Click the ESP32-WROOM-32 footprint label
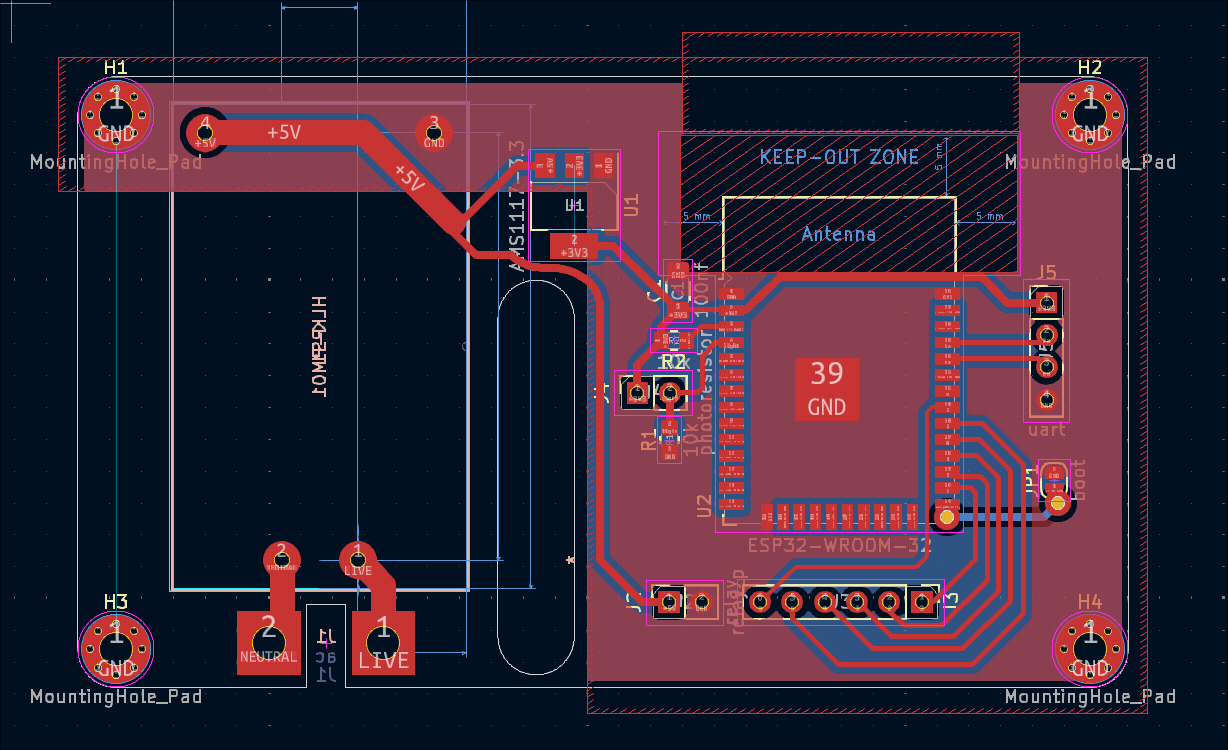This screenshot has width=1228, height=750. [x=840, y=546]
